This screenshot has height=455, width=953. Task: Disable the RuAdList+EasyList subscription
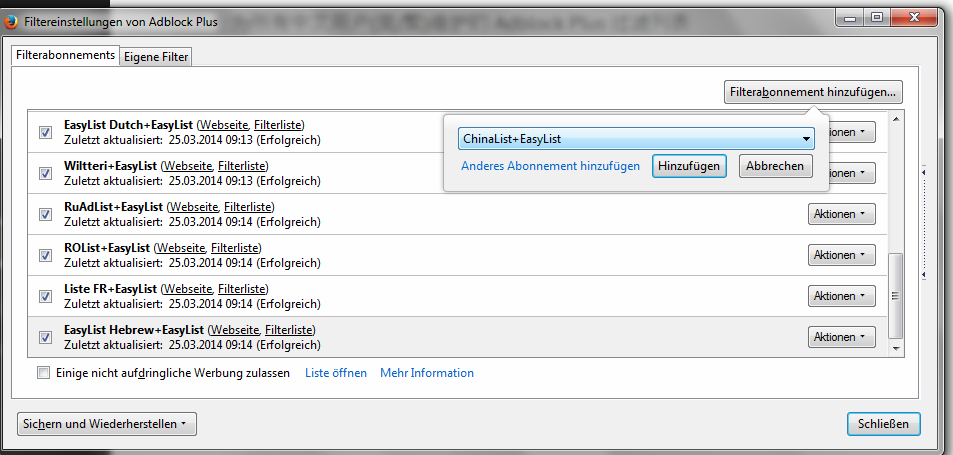click(x=45, y=214)
